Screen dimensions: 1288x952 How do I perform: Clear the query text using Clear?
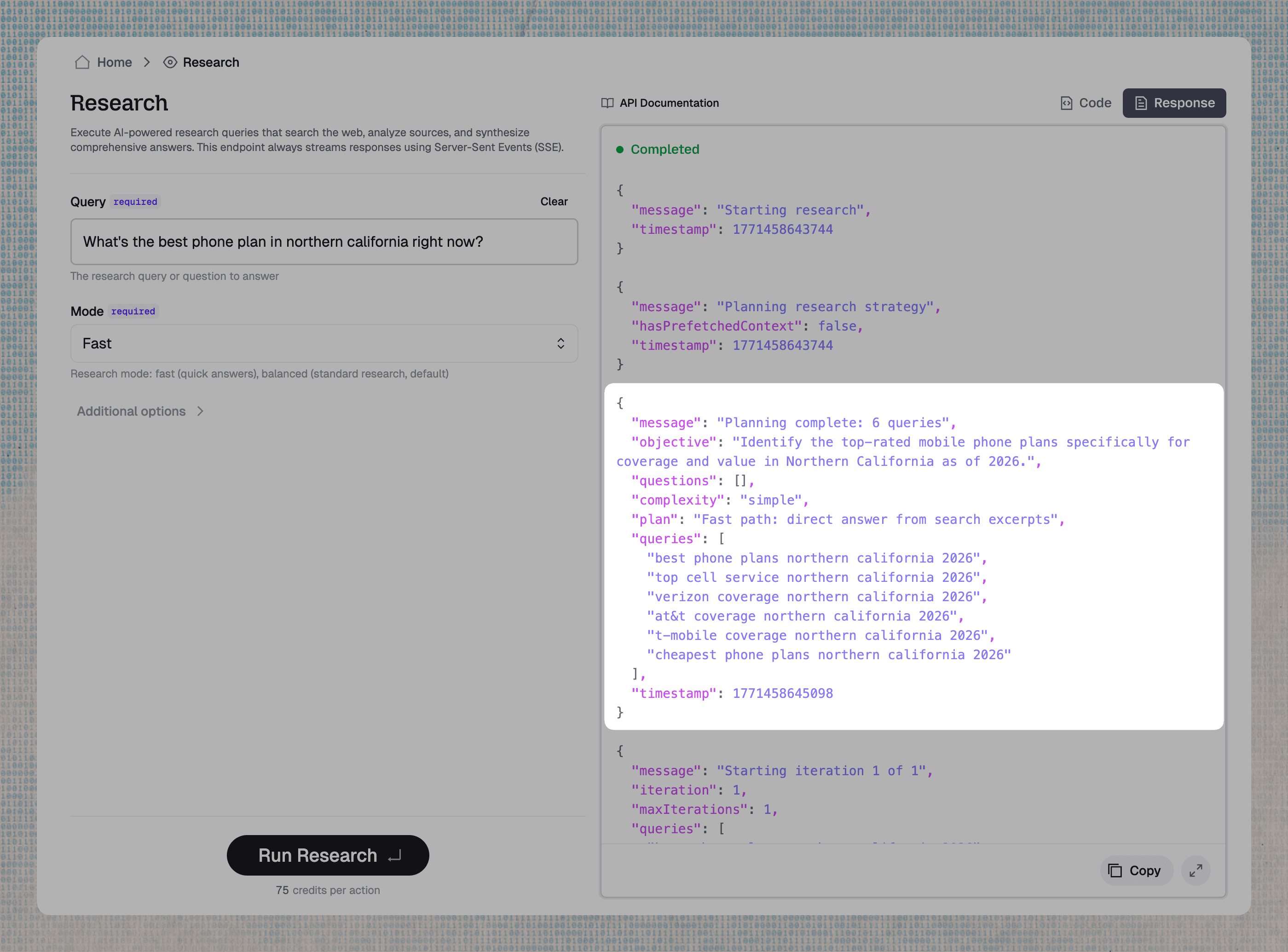coord(554,202)
